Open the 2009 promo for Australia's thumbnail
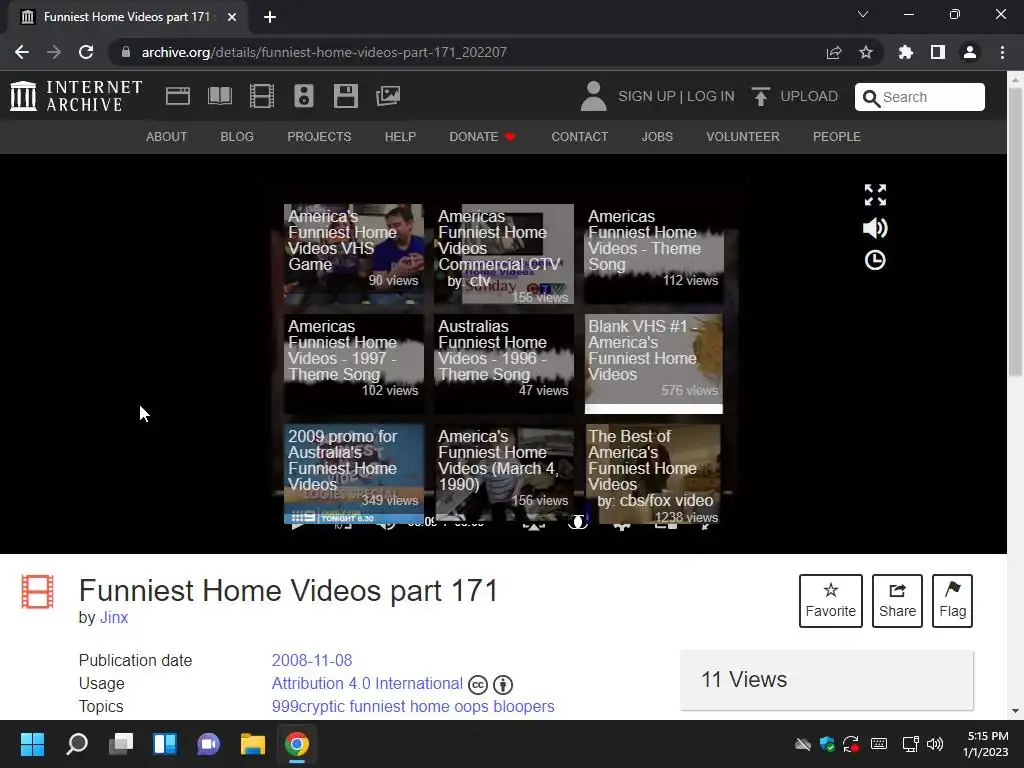1024x768 pixels. [354, 473]
